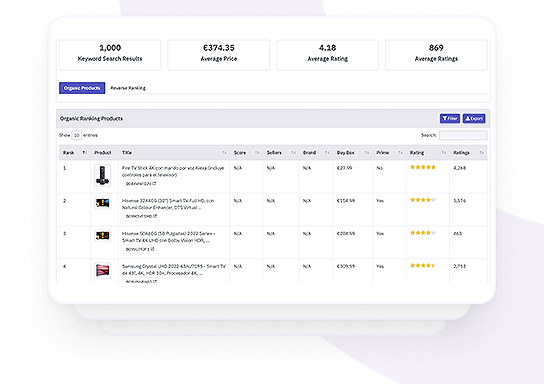544x384 pixels.
Task: Sort by Sellers column arrows
Action: [x=293, y=153]
